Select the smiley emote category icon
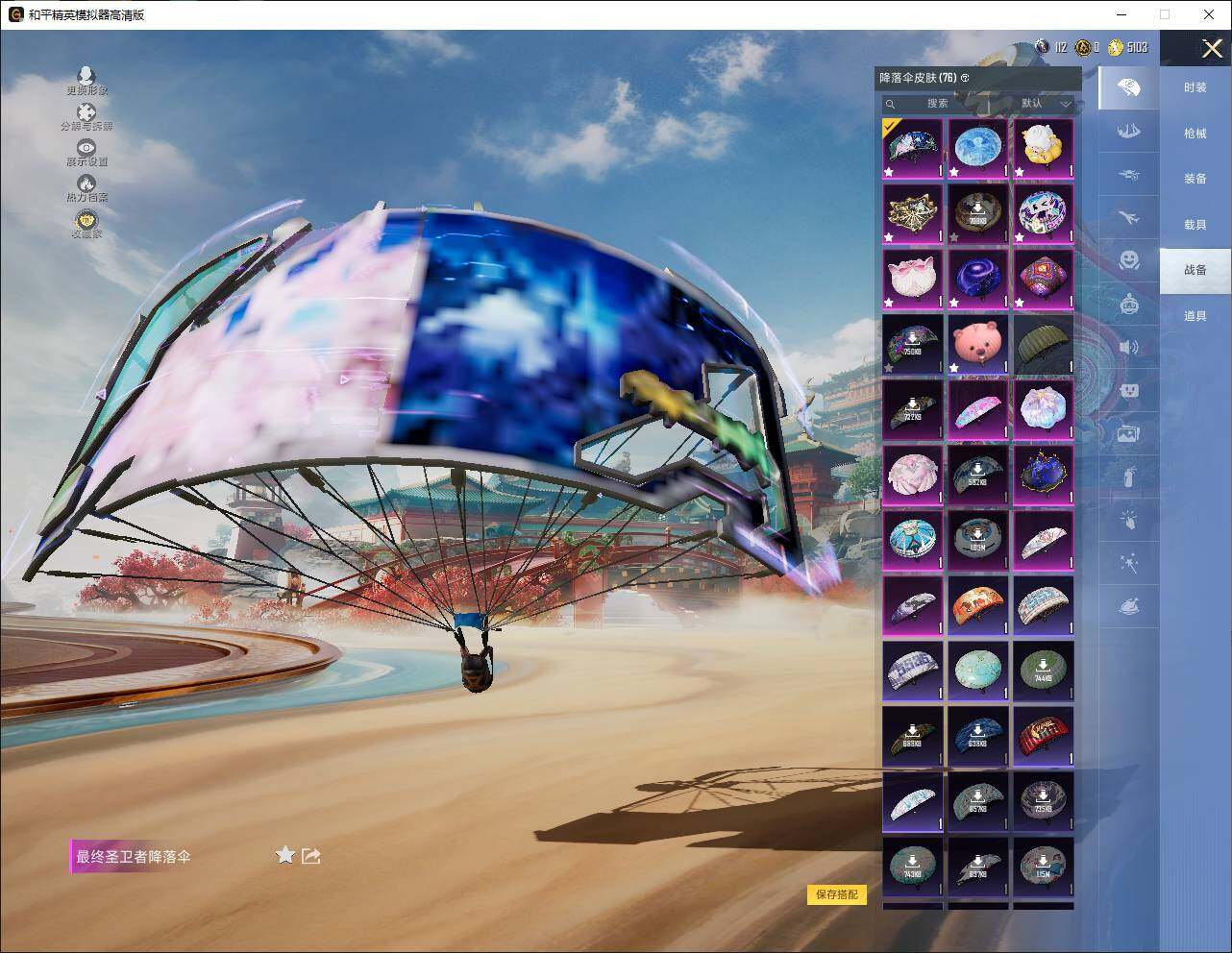Screen dimensions: 1232x953 click(x=1129, y=260)
